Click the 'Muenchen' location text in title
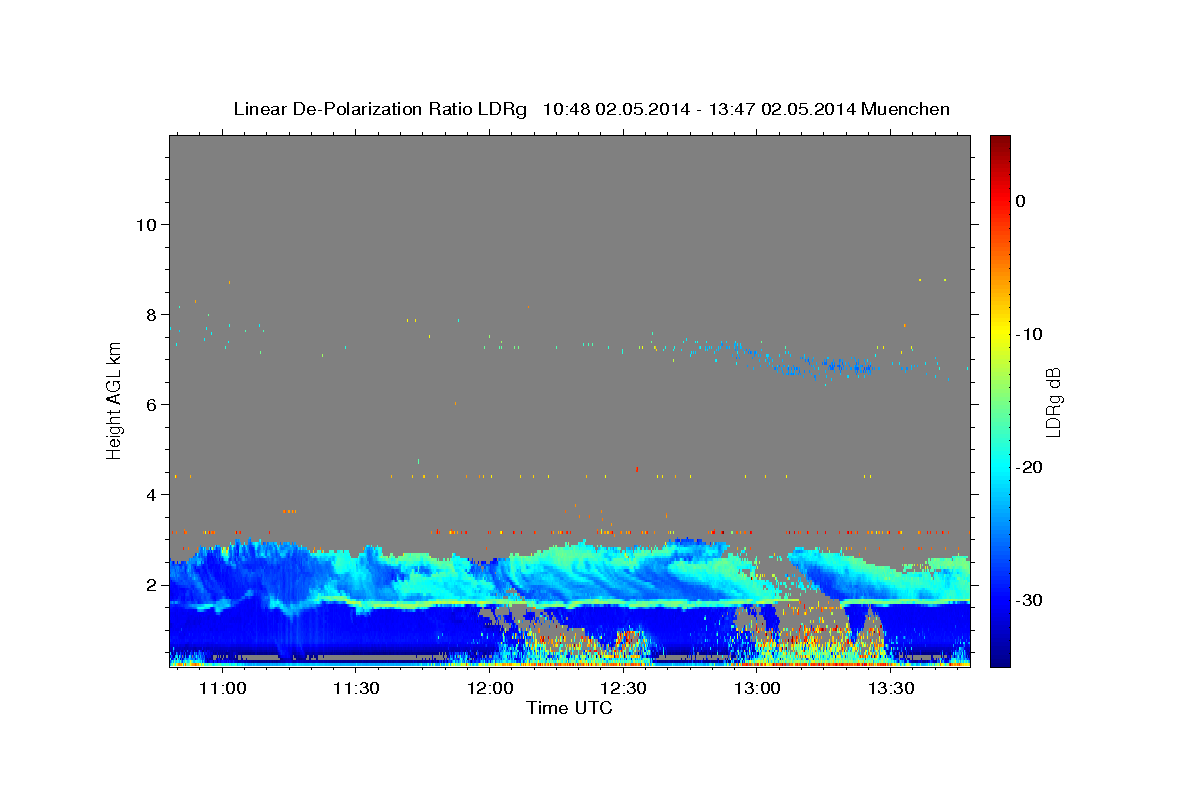Viewport: 1200px width, 800px height. (x=905, y=109)
